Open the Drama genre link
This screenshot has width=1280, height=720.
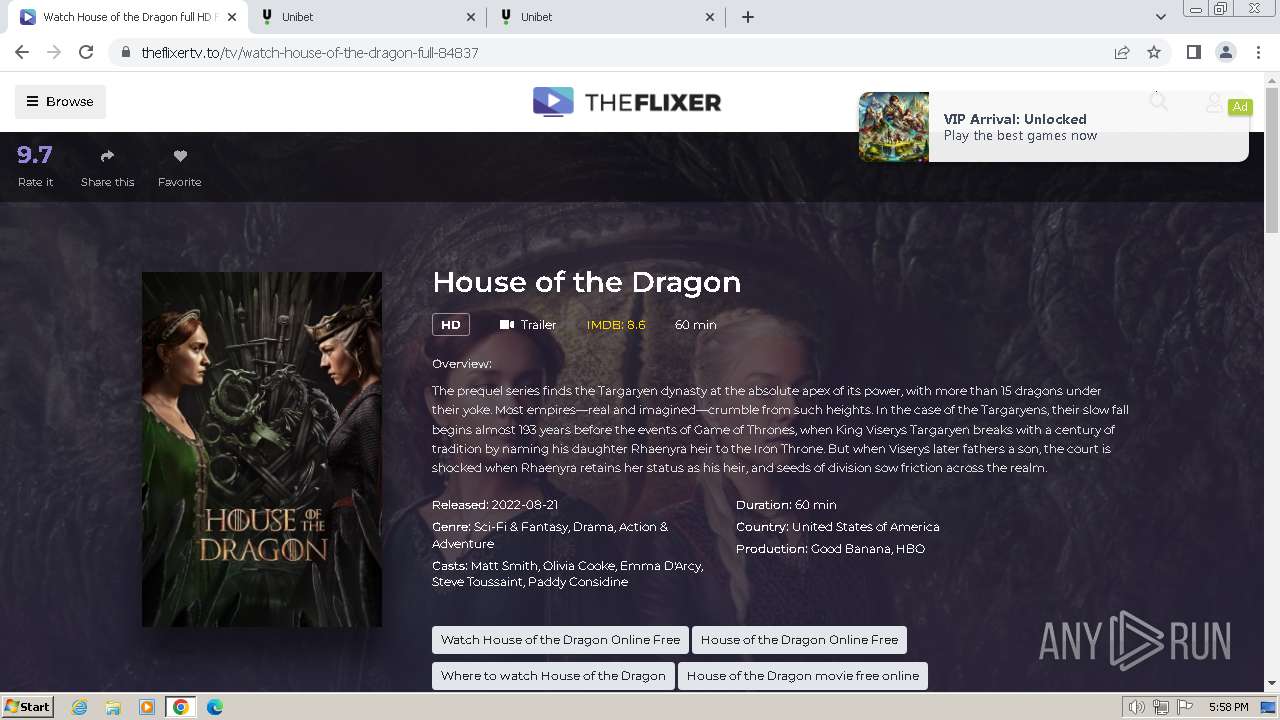click(x=594, y=526)
